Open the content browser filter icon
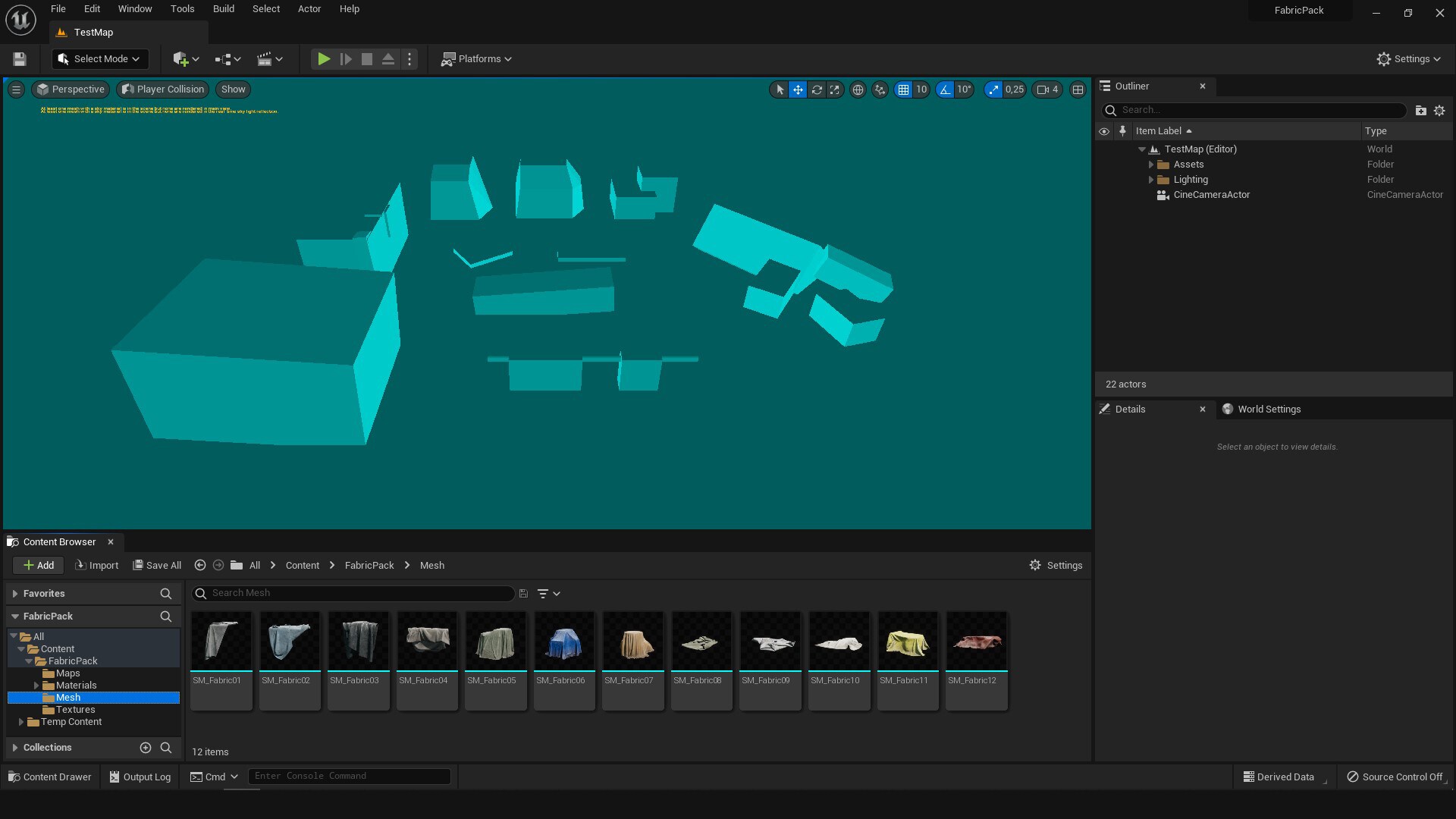 pyautogui.click(x=544, y=593)
